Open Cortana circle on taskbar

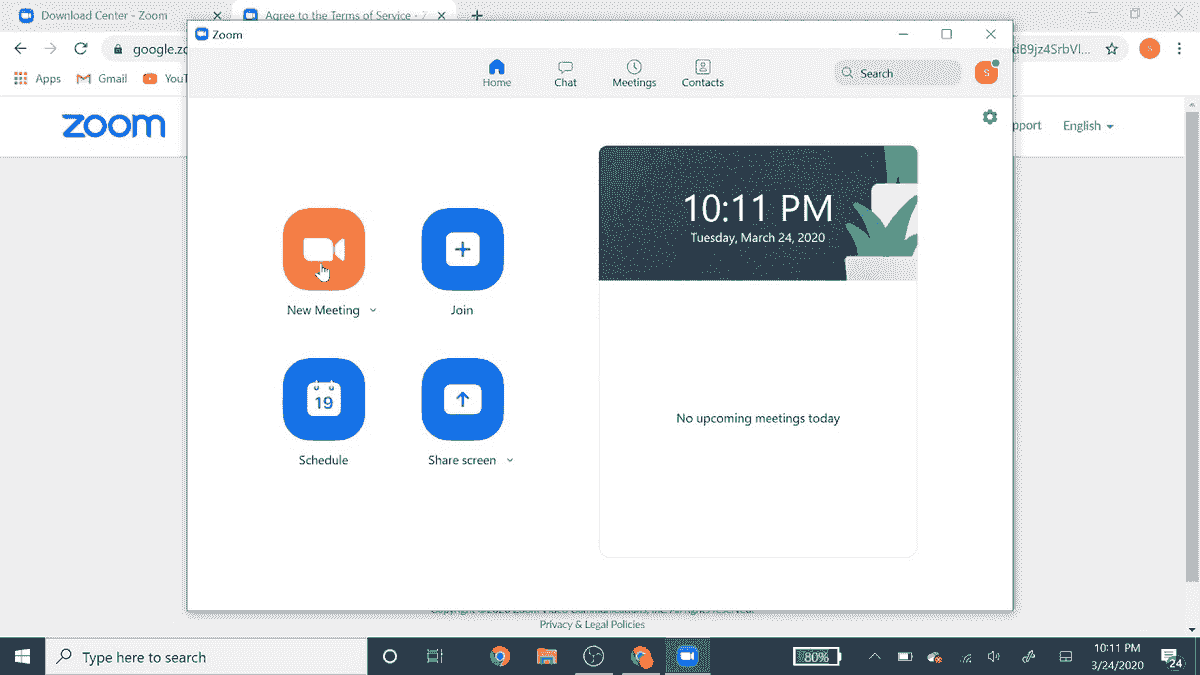point(390,657)
